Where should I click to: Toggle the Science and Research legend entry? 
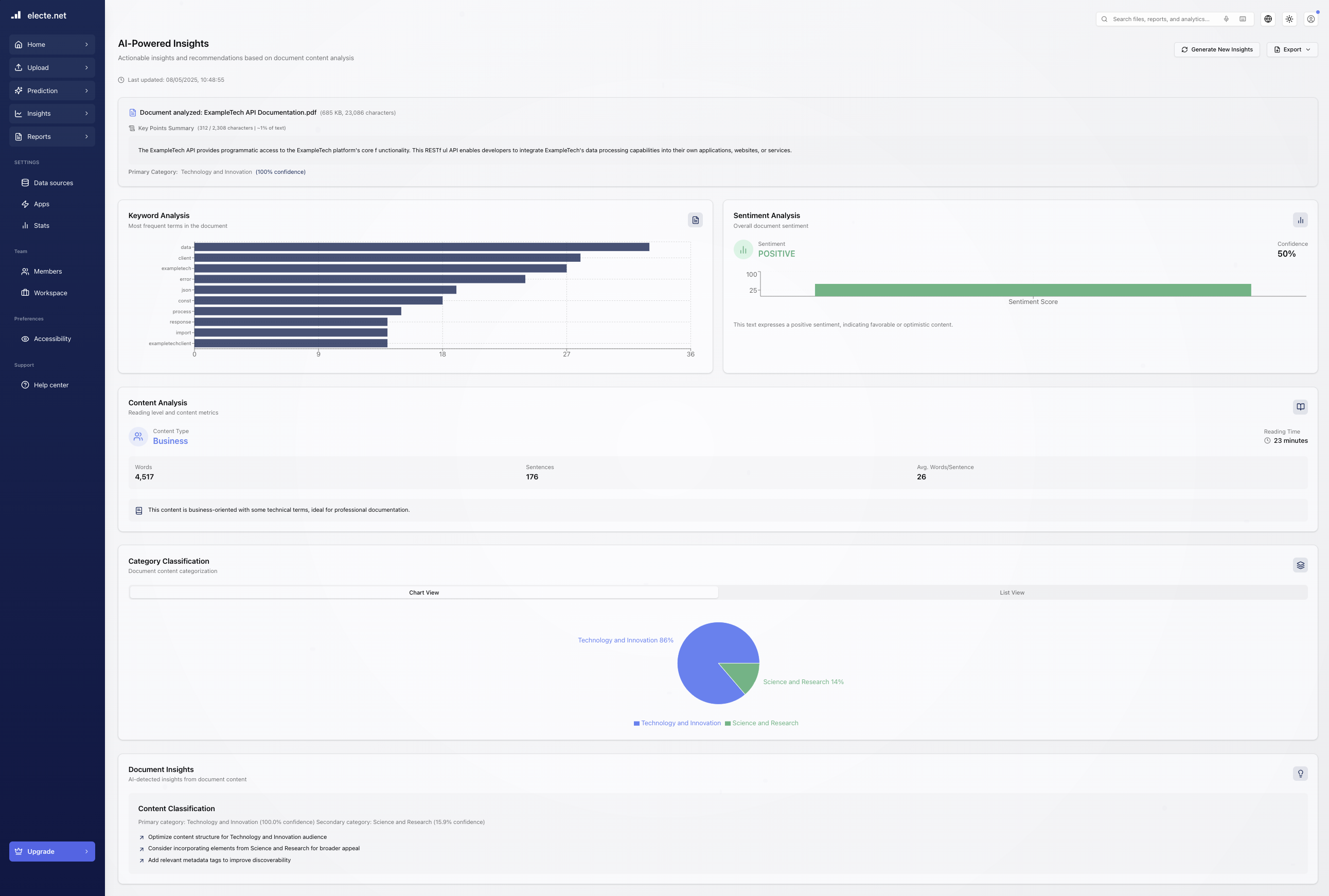[x=761, y=723]
